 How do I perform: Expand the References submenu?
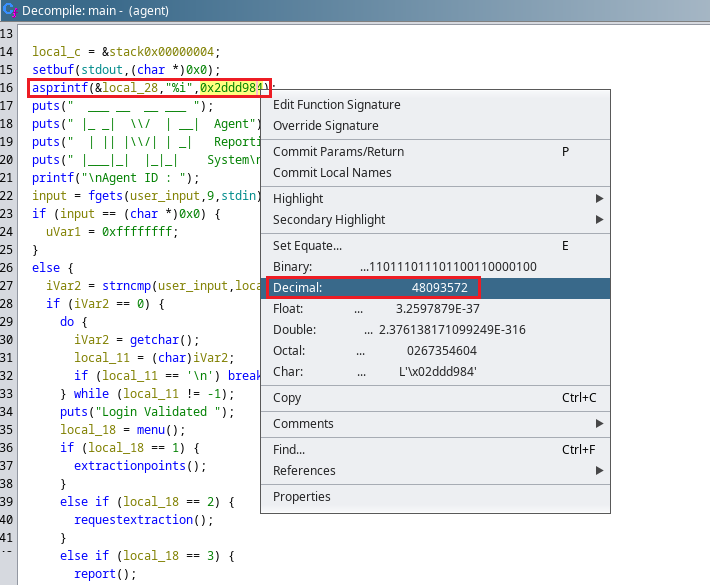(x=304, y=471)
